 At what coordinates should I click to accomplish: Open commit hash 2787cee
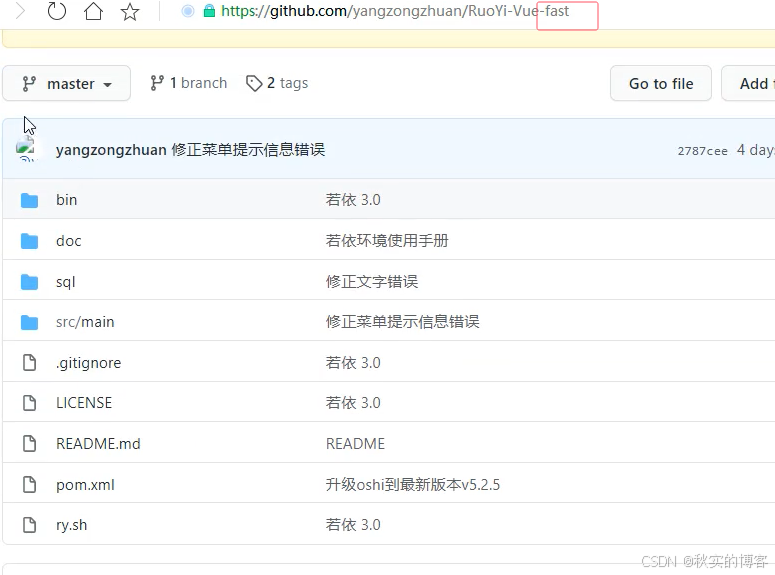702,151
